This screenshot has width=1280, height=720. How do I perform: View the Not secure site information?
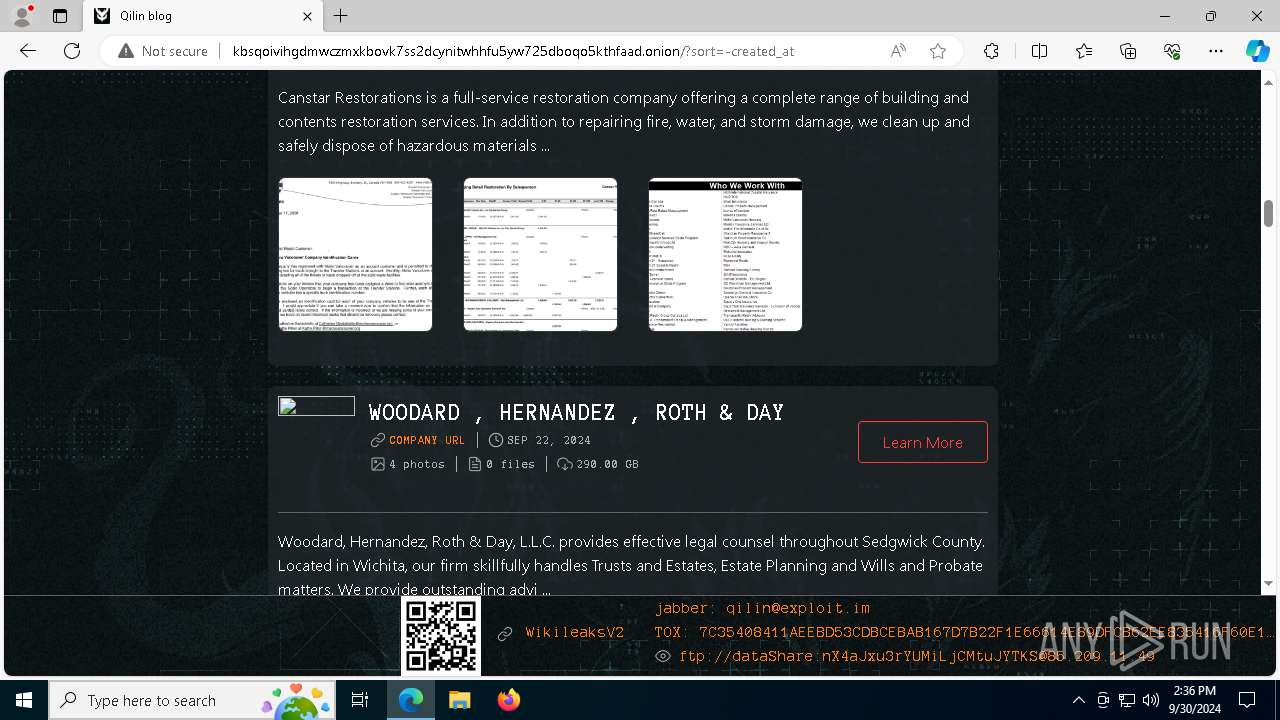pos(163,51)
